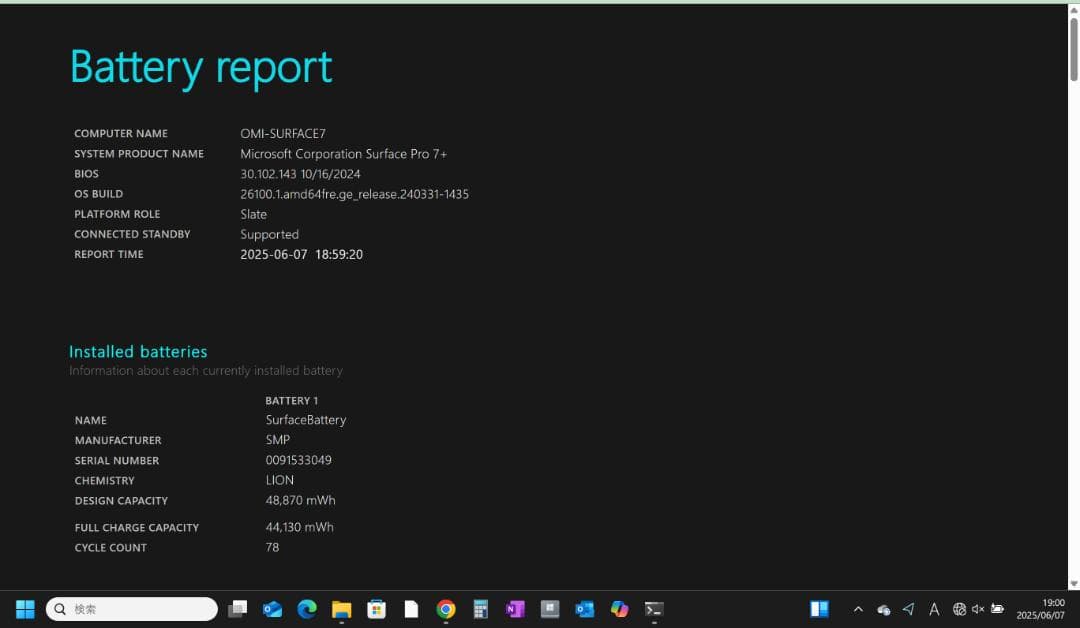Select the computer name 'OMI-SURFACE7'

tap(283, 134)
